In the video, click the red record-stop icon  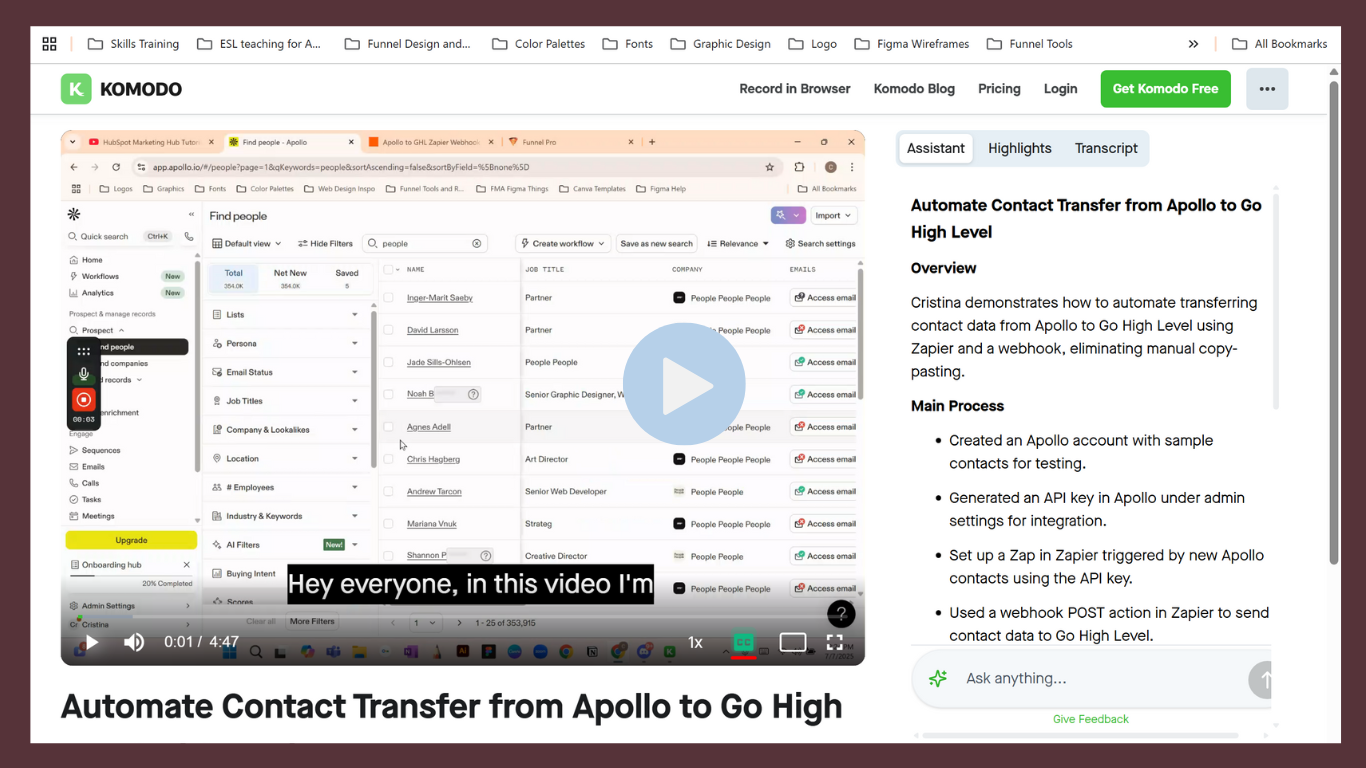pyautogui.click(x=84, y=399)
